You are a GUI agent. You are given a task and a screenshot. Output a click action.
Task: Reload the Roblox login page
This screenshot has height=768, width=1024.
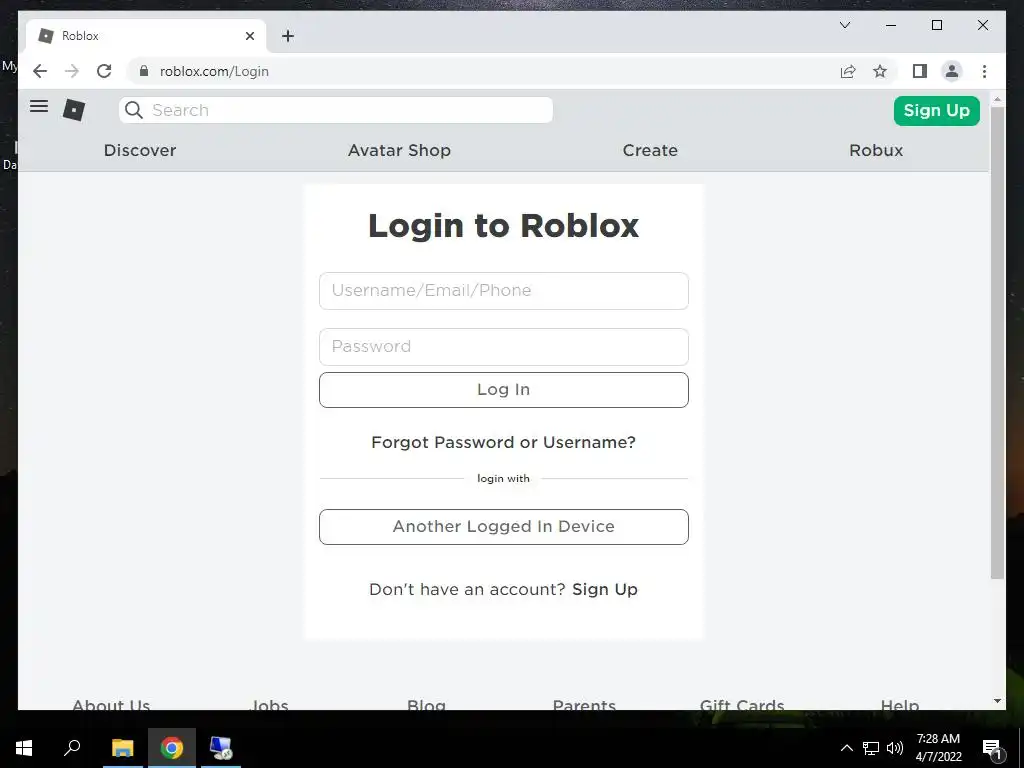104,71
